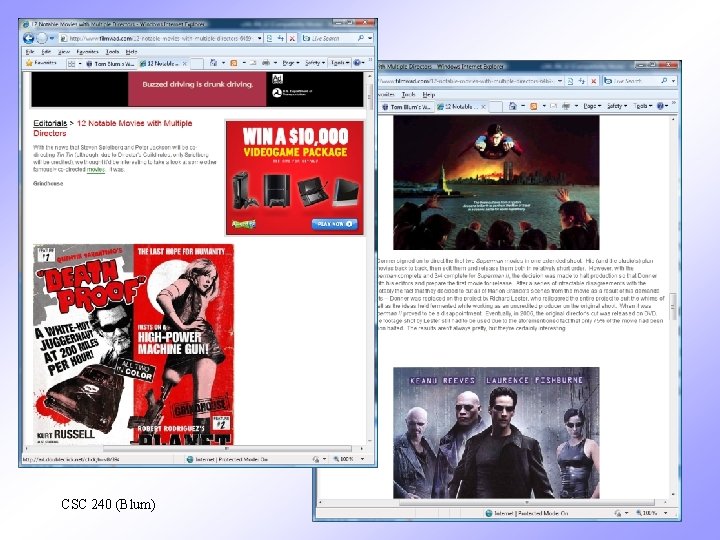Click the search magnifier icon in the front window
The image size is (720, 540).
click(x=361, y=38)
